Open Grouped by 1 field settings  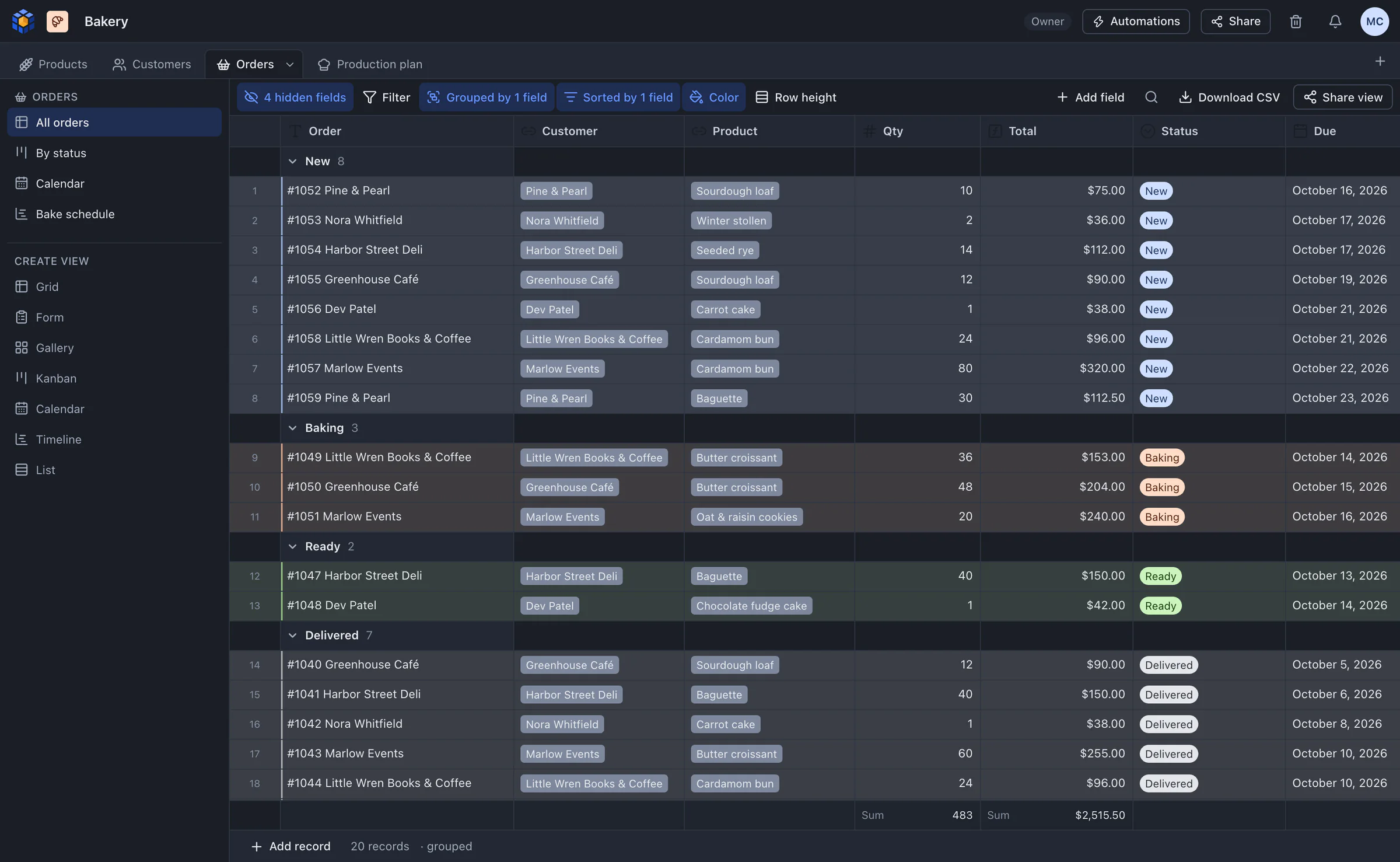[487, 97]
